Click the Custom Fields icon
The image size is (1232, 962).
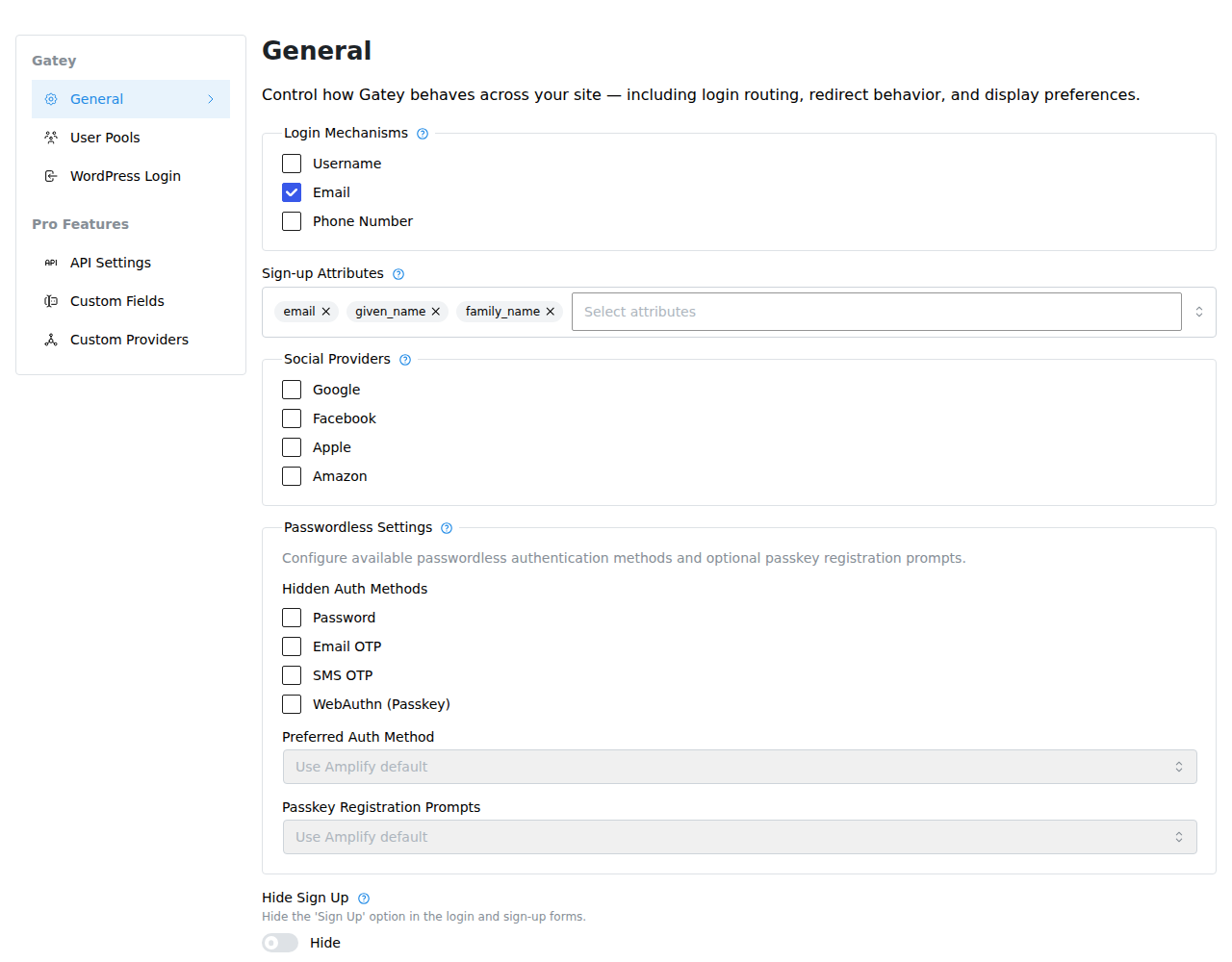click(x=51, y=301)
